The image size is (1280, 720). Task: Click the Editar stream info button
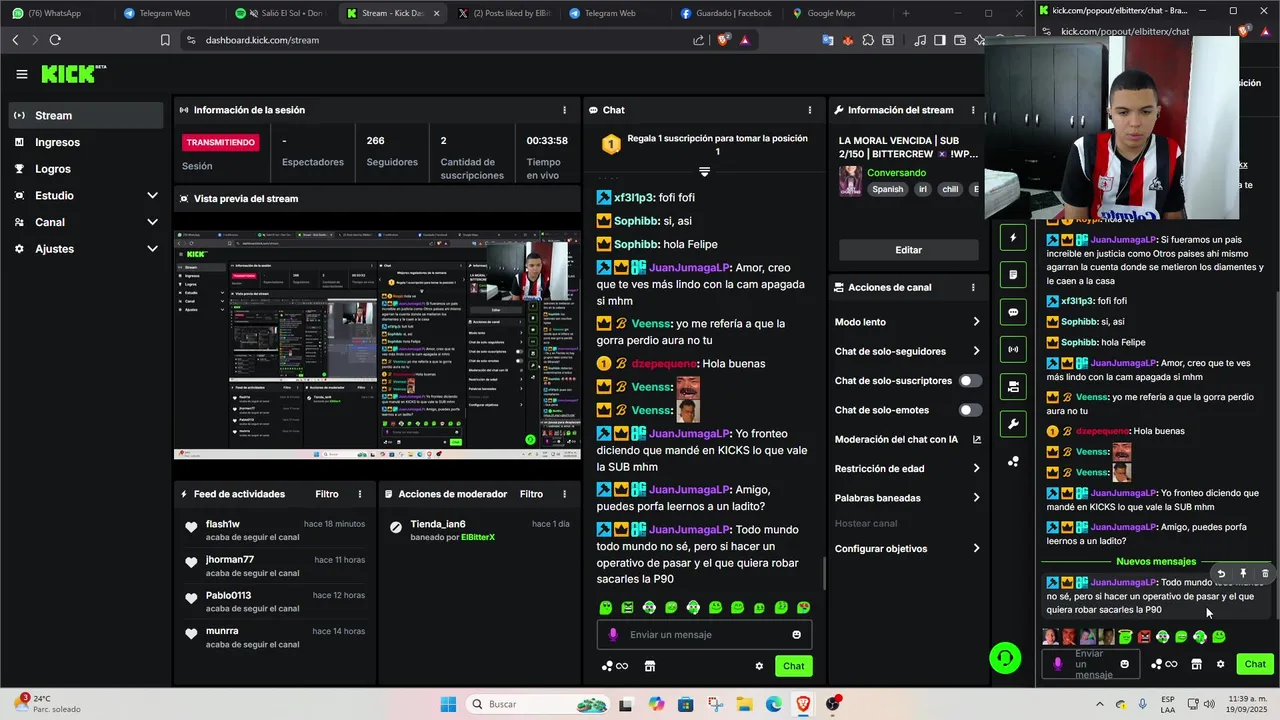tap(908, 250)
